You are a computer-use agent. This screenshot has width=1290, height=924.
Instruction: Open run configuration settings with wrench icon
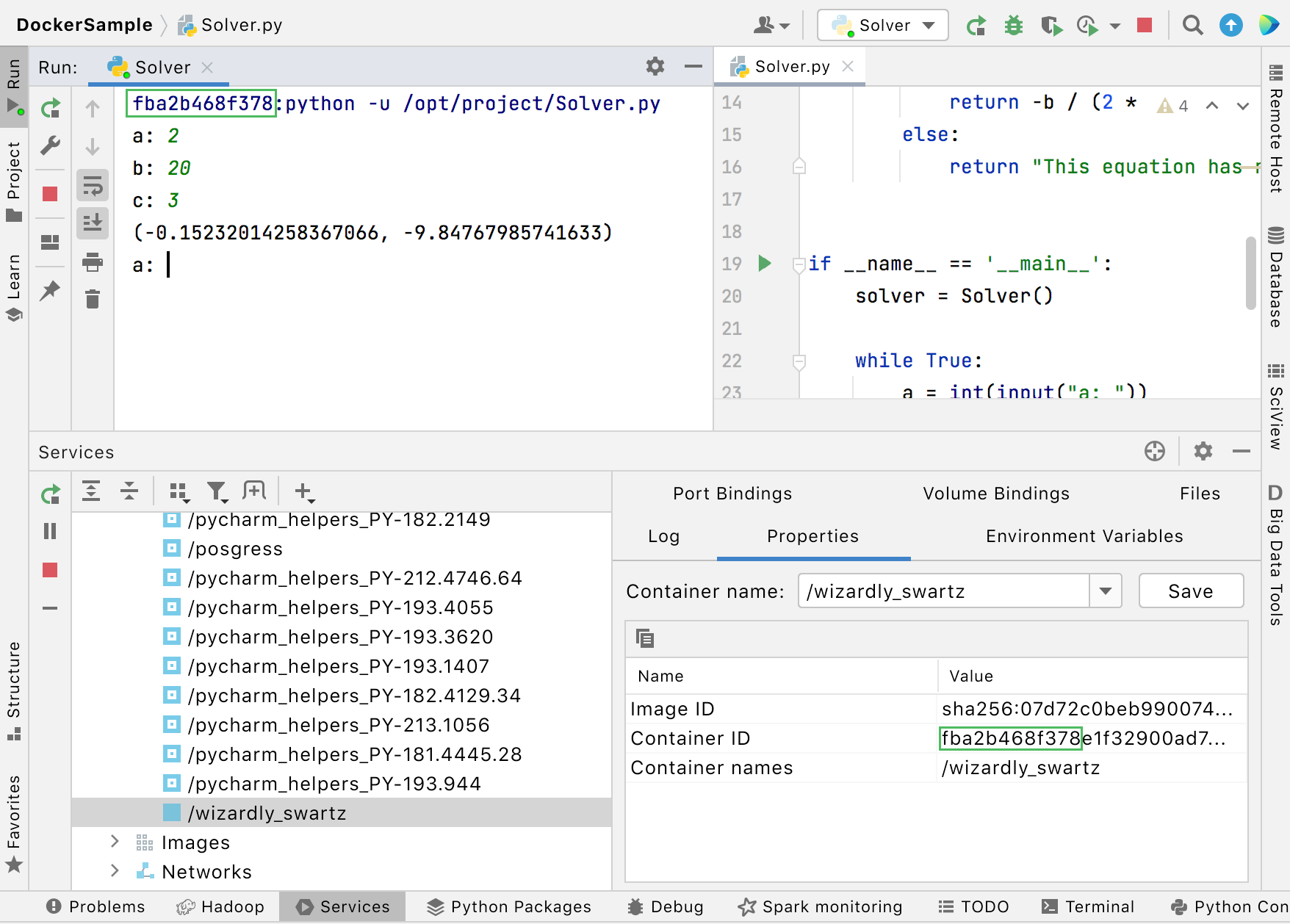[50, 146]
